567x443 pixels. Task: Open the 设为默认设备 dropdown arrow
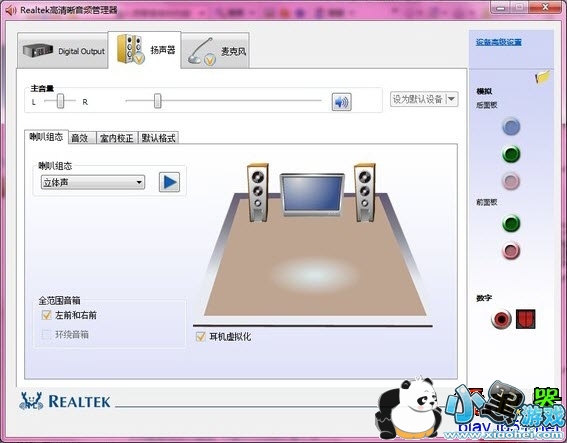pos(452,99)
